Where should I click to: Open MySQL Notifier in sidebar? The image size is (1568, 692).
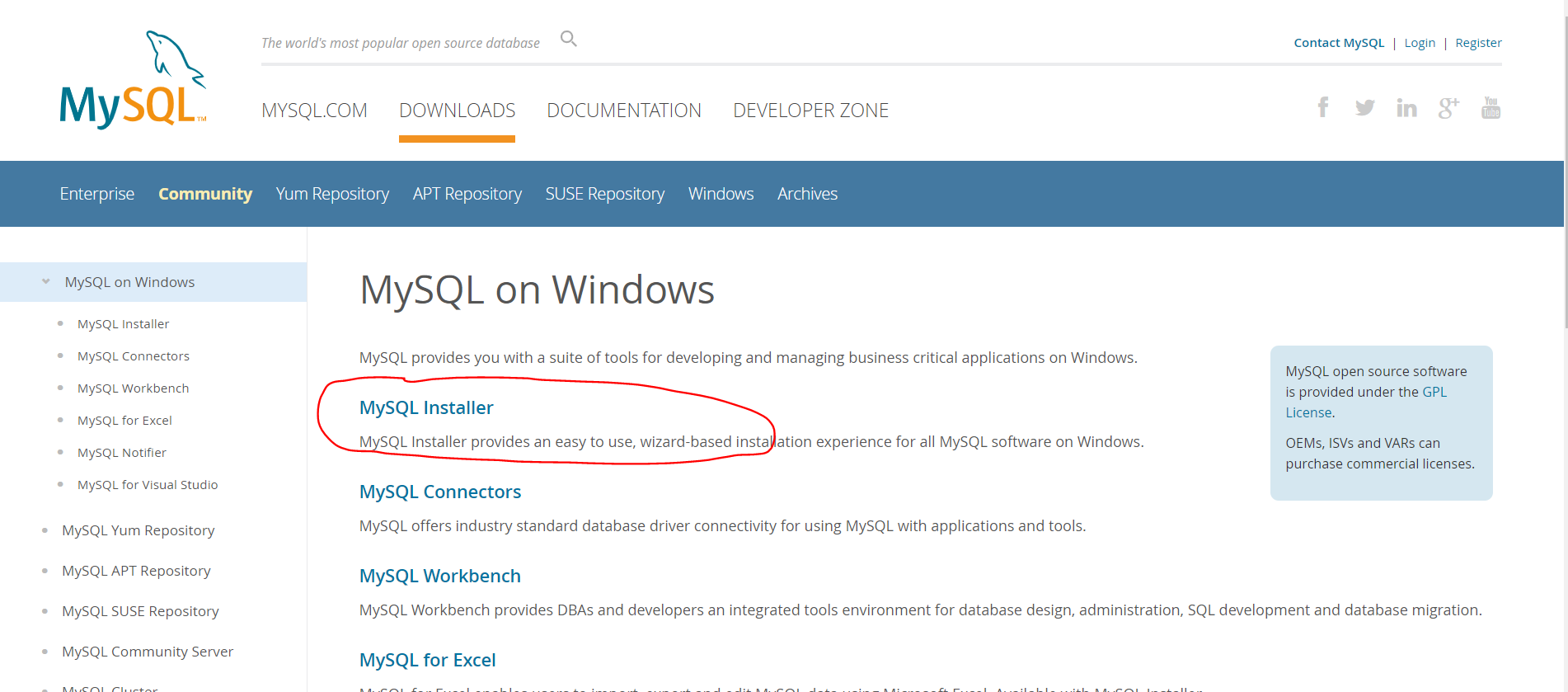click(122, 453)
